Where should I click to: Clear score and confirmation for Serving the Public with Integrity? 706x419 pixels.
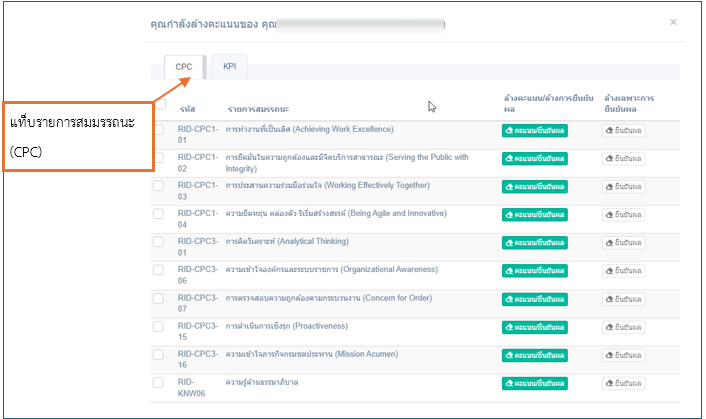pyautogui.click(x=534, y=158)
